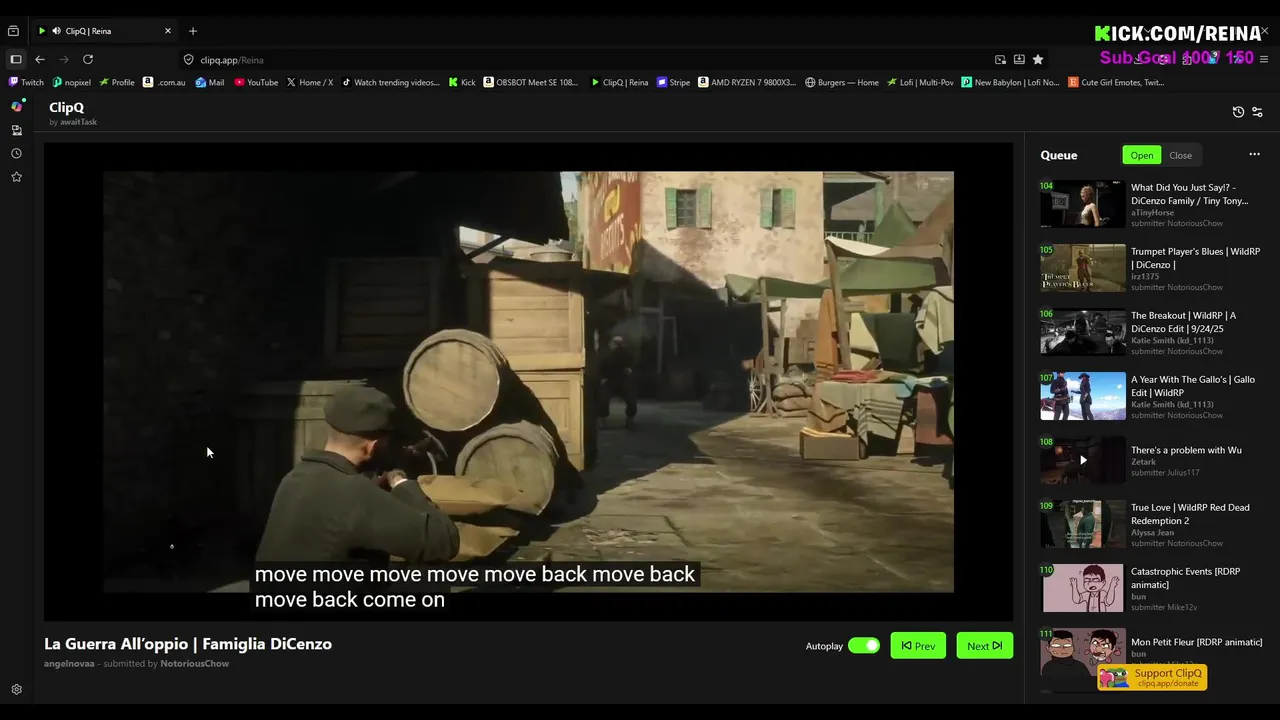Image resolution: width=1280 pixels, height=720 pixels.
Task: Skip to the next clip with Next
Action: click(984, 646)
